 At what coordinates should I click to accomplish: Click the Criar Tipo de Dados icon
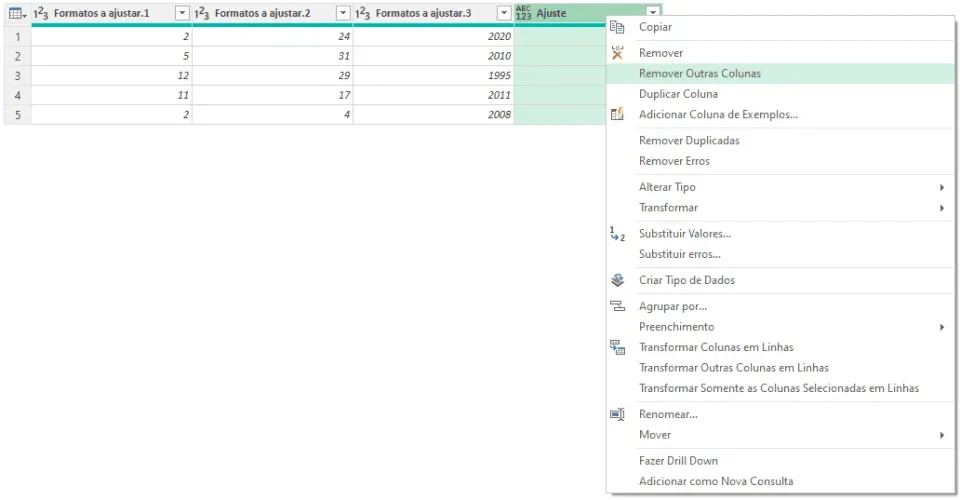click(x=617, y=280)
